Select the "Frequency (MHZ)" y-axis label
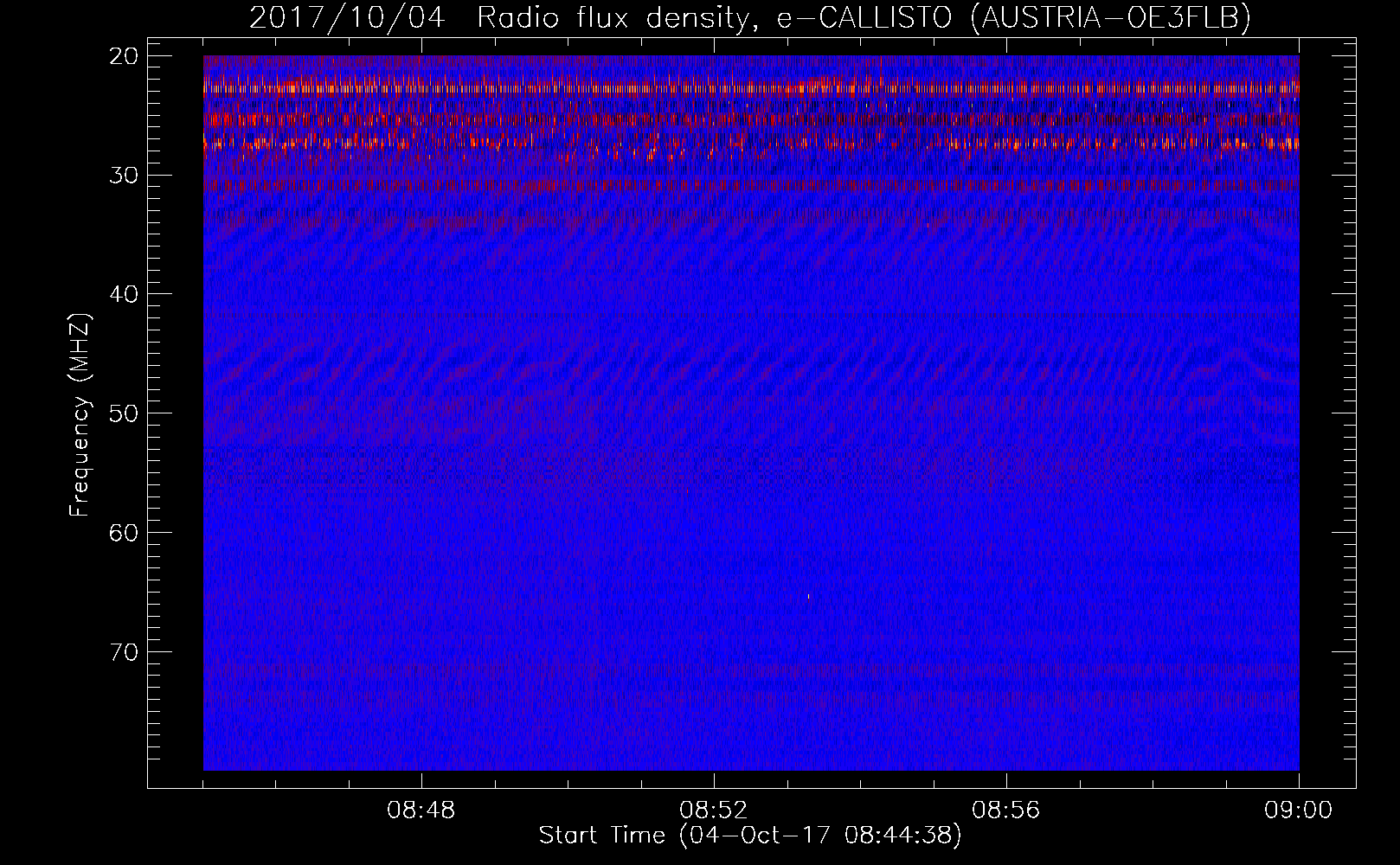1400x865 pixels. click(80, 415)
